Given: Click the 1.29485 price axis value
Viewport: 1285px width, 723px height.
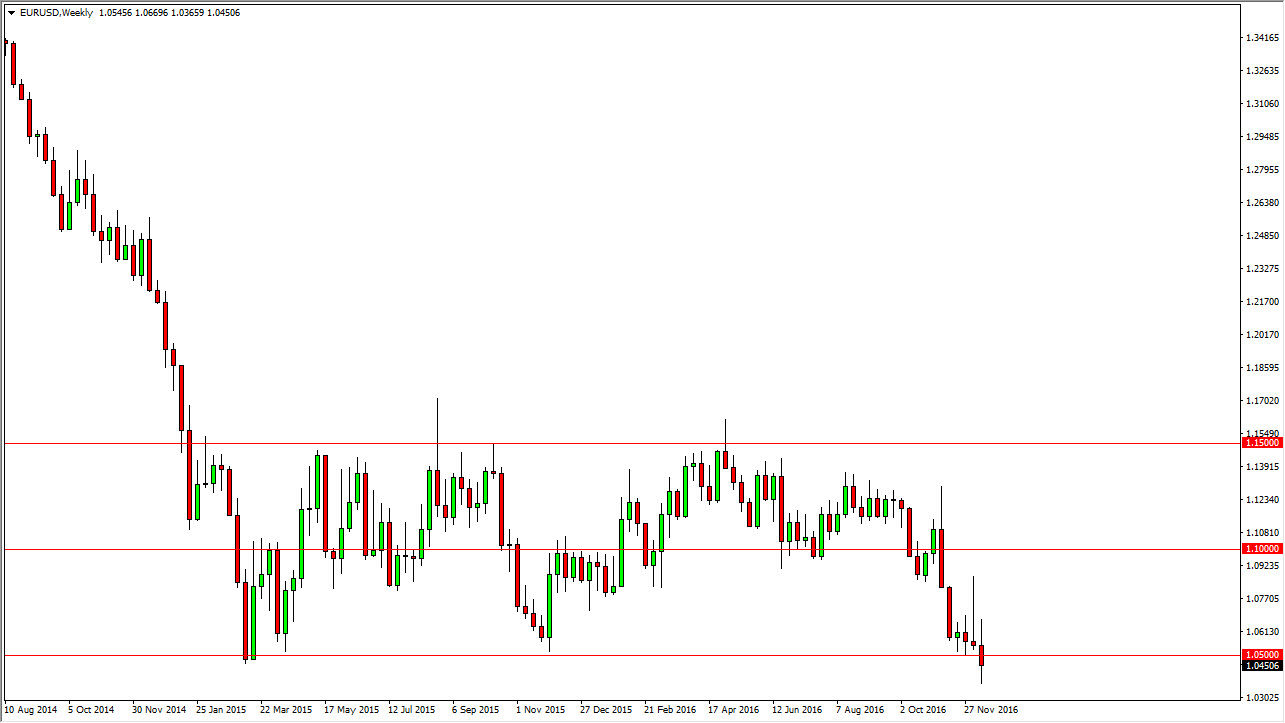Looking at the screenshot, I should coord(1262,137).
